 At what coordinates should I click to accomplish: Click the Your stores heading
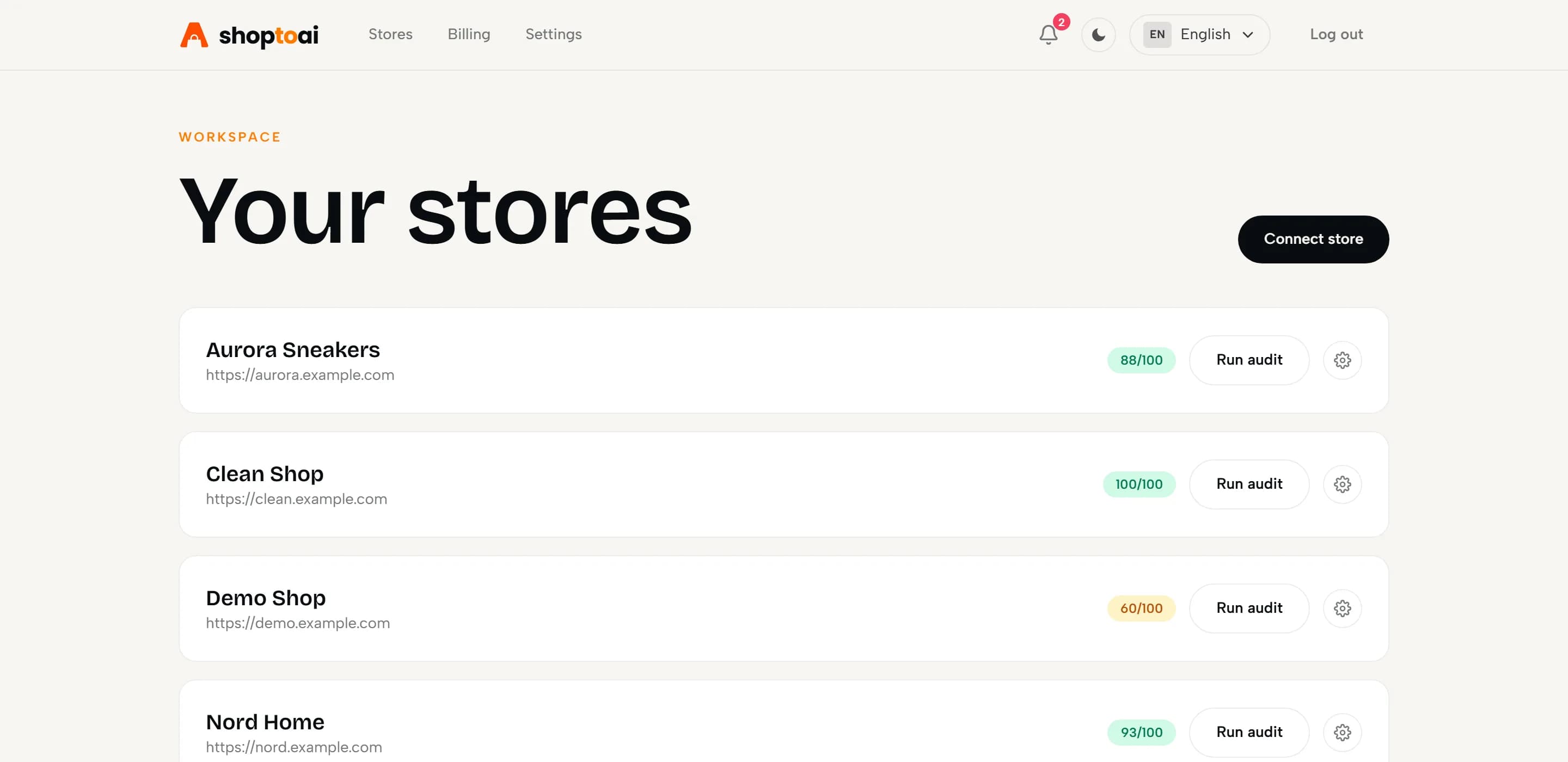click(436, 211)
